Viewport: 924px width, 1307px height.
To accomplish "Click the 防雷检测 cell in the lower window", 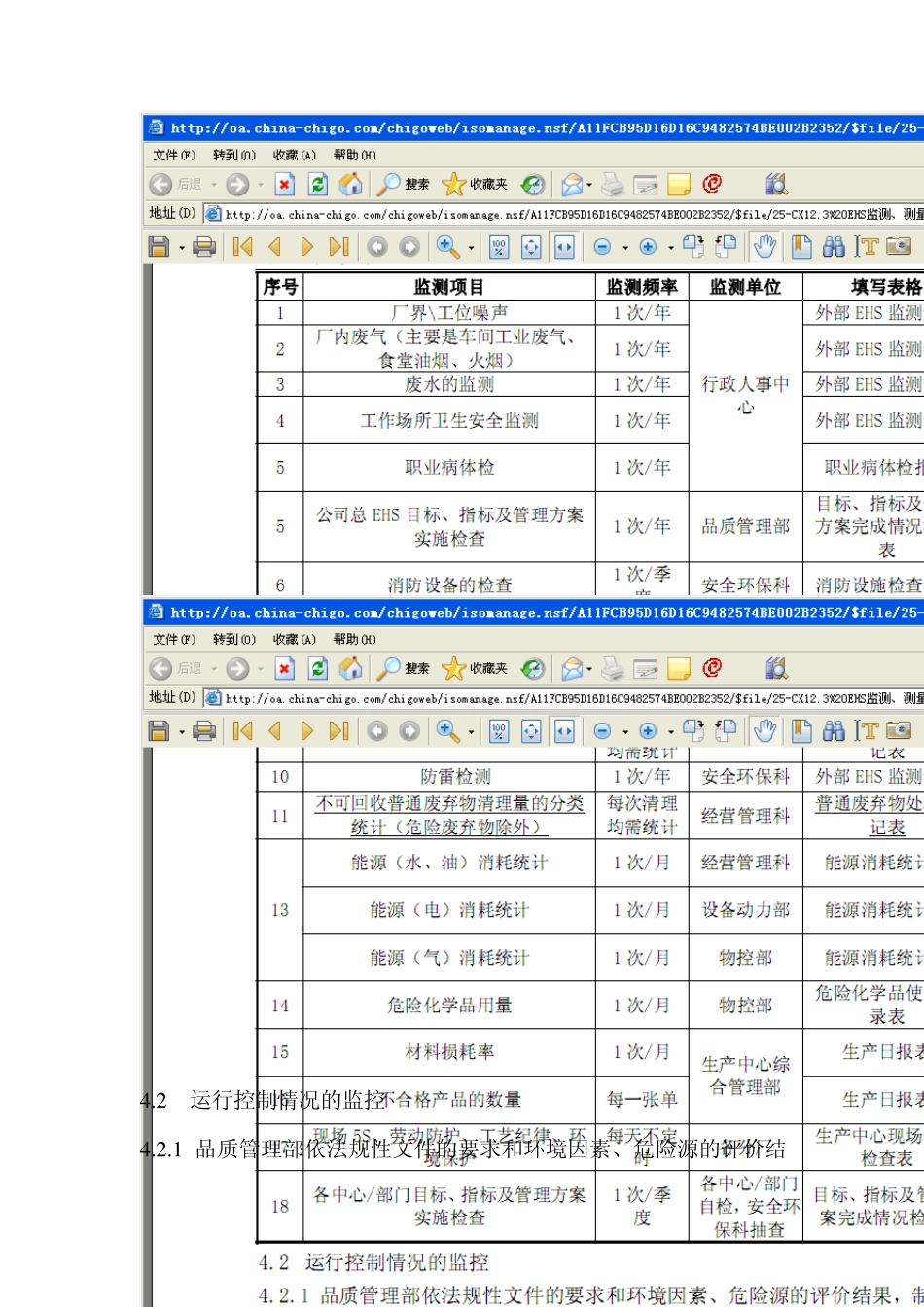I will (449, 776).
